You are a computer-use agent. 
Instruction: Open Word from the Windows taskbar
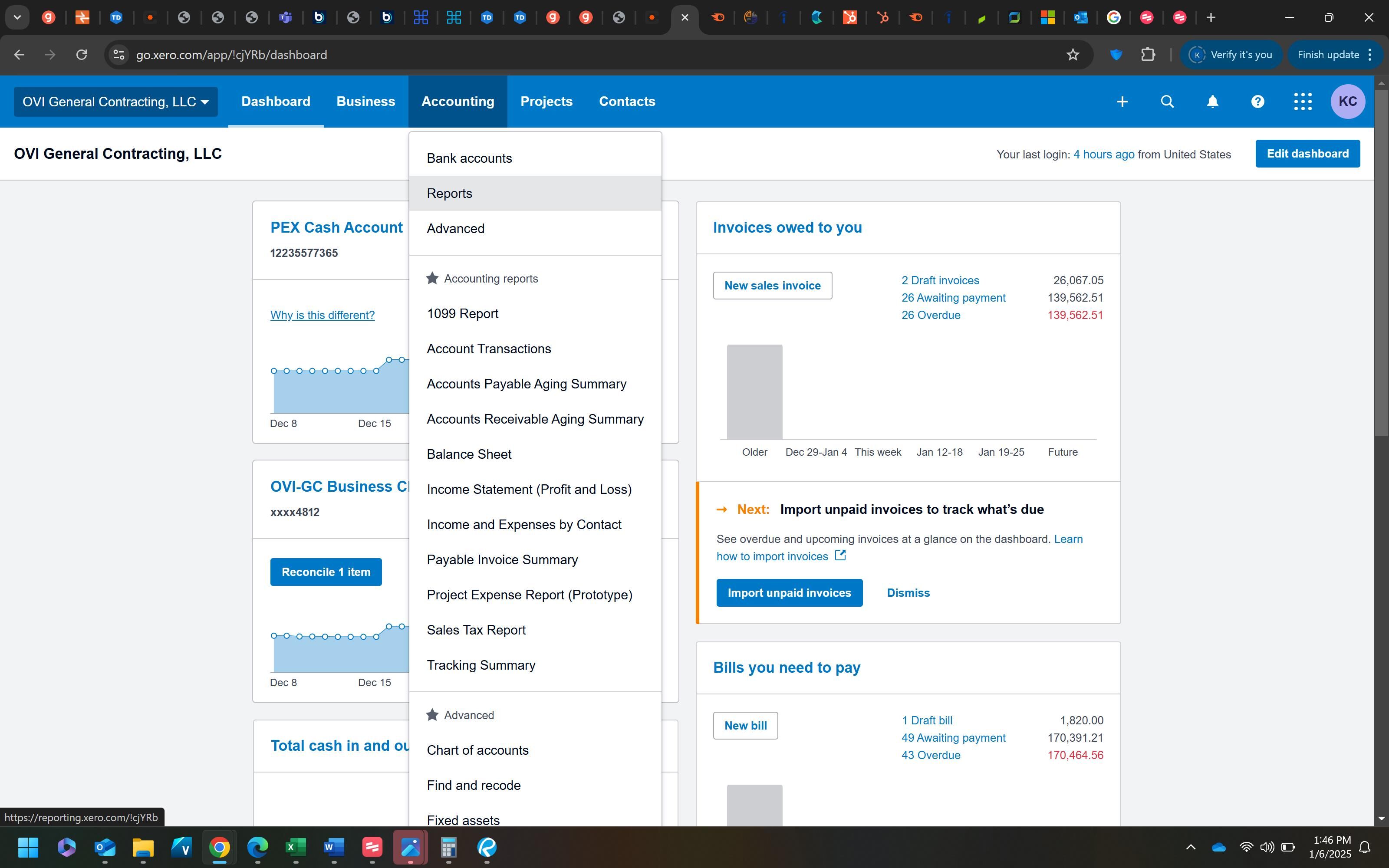(x=333, y=847)
